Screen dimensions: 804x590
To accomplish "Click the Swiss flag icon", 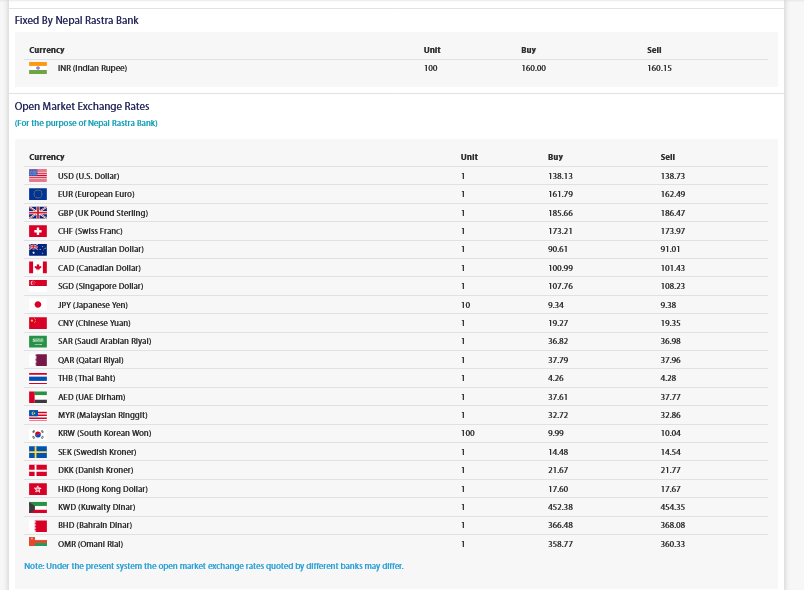I will pyautogui.click(x=38, y=231).
